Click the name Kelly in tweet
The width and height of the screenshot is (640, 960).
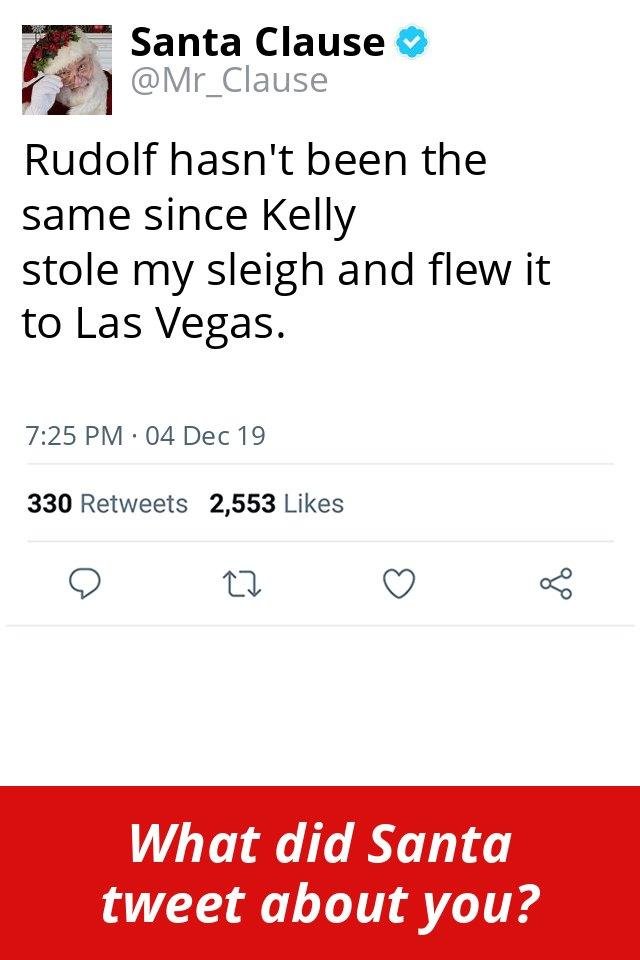point(309,217)
